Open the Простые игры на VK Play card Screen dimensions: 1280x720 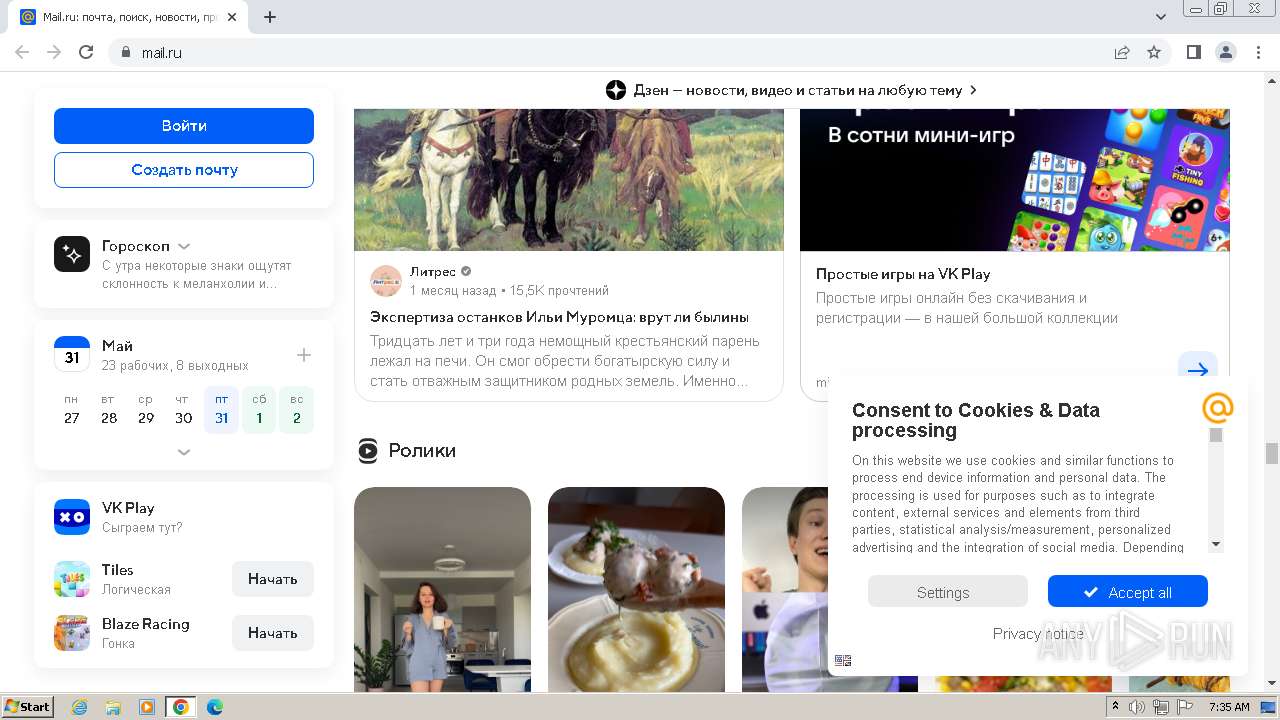point(903,274)
